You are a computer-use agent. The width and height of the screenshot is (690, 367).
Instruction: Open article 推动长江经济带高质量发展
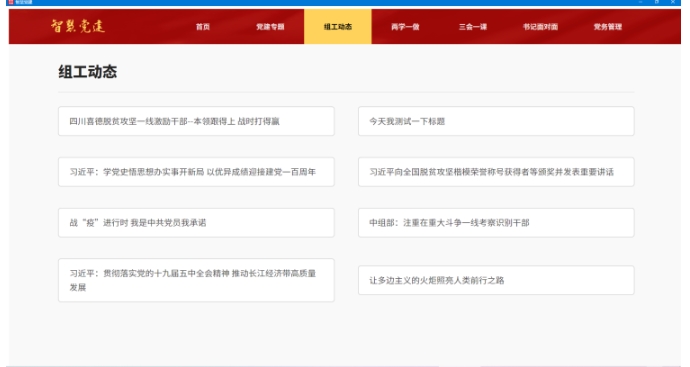(x=196, y=280)
